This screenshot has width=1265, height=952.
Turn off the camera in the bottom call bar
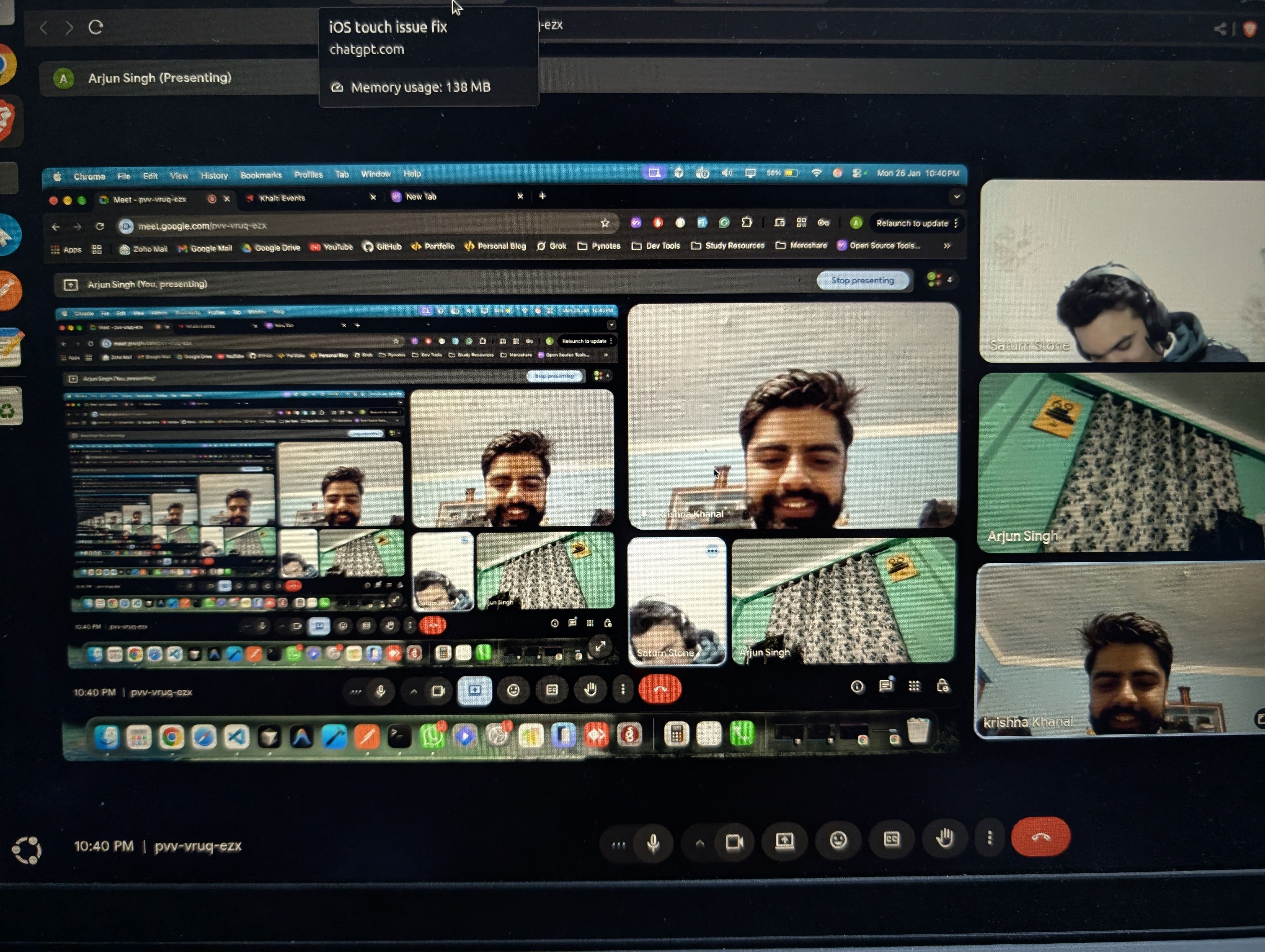tap(734, 842)
